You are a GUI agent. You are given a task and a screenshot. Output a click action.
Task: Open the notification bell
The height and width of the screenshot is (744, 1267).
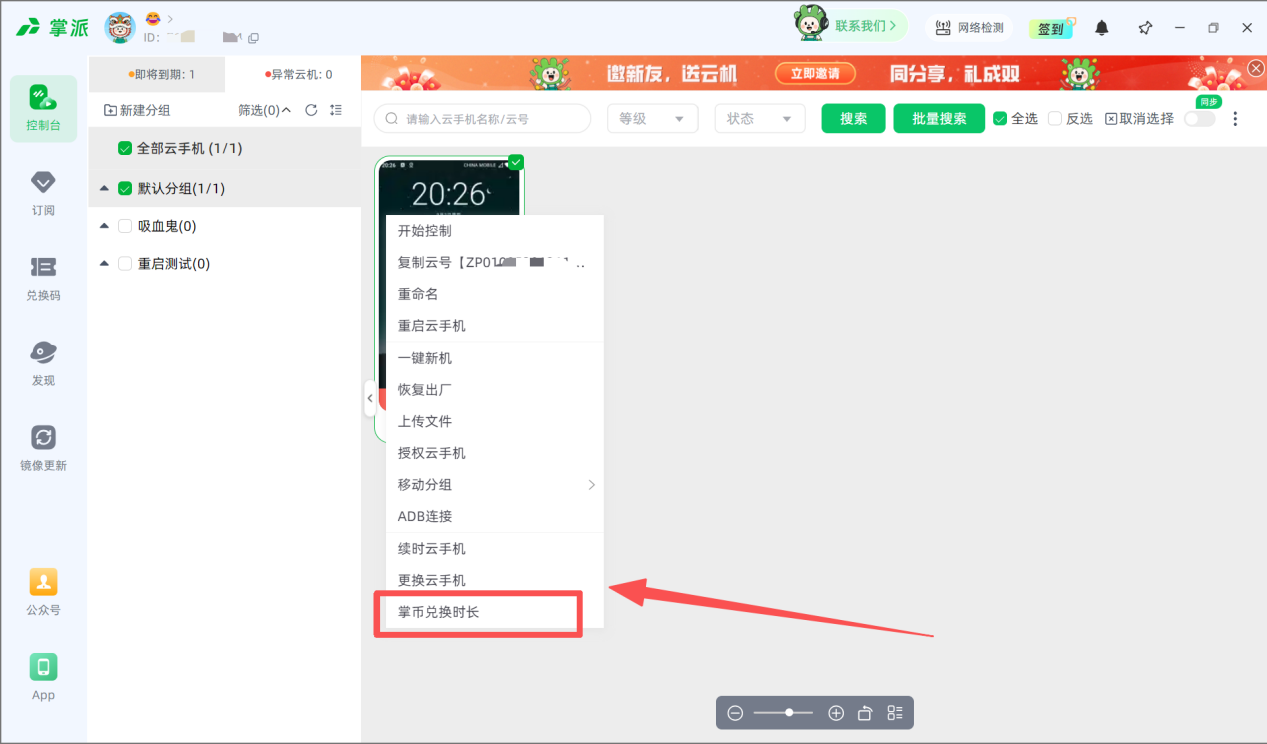click(1101, 28)
